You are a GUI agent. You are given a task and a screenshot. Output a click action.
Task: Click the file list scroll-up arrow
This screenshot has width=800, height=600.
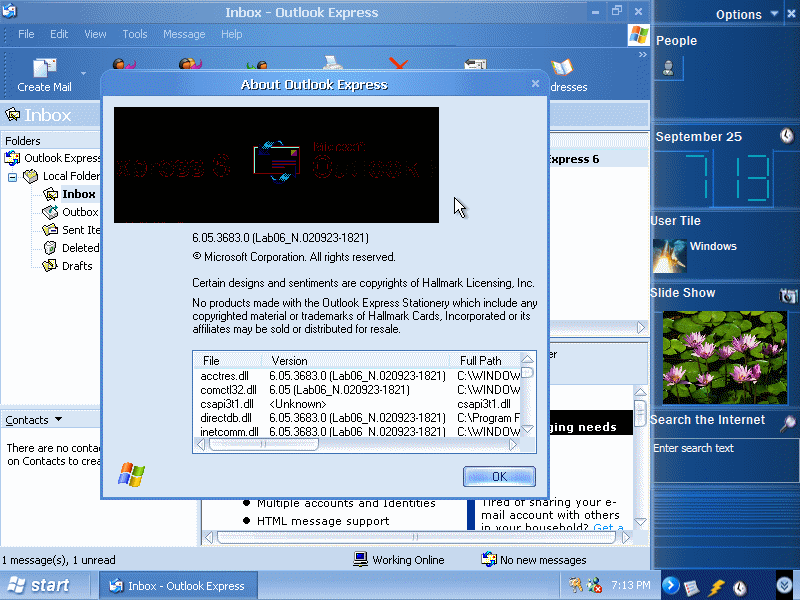click(x=528, y=360)
